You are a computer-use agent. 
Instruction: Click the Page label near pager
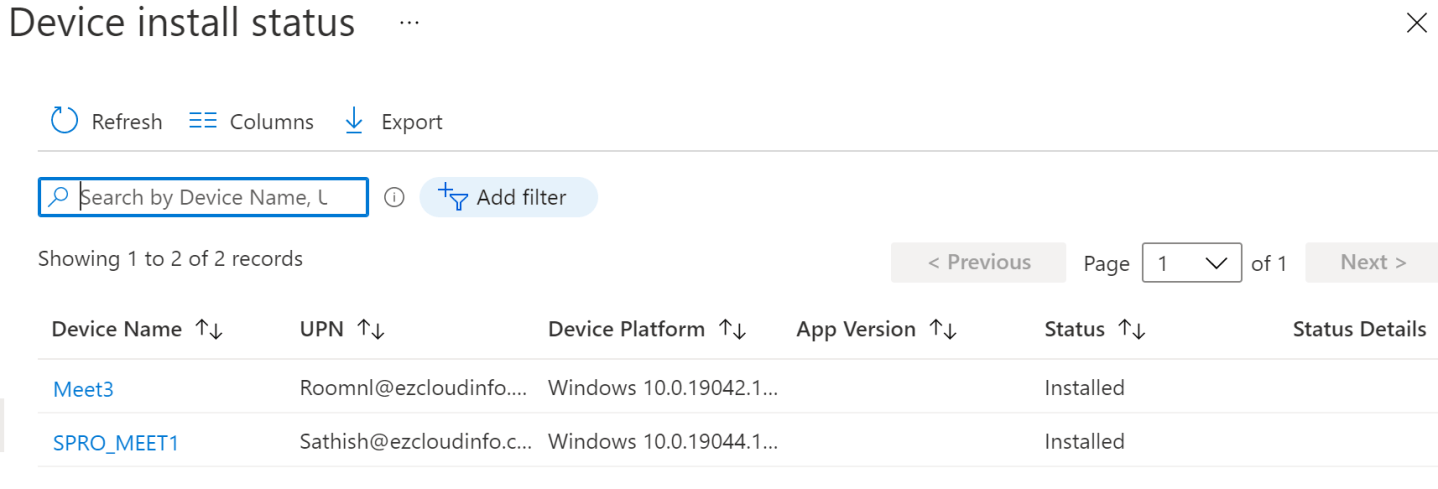pyautogui.click(x=1107, y=264)
